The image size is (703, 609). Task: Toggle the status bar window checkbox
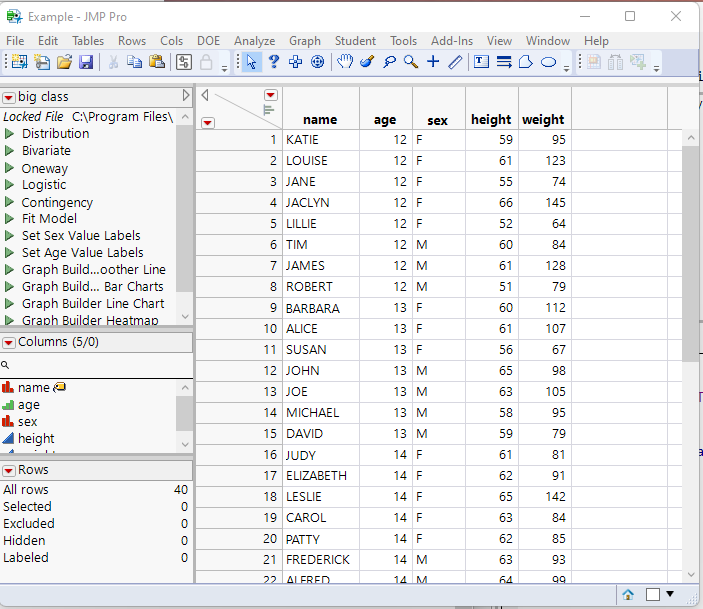pos(652,594)
